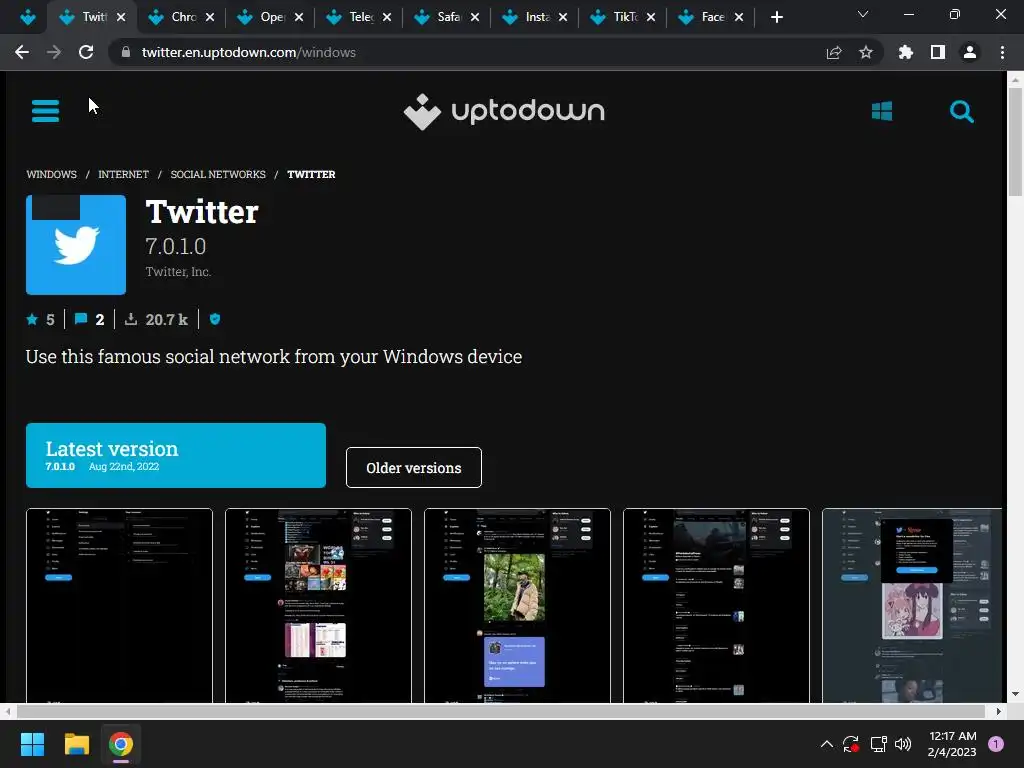Image resolution: width=1024 pixels, height=768 pixels.
Task: Click the horizontal scroll right arrow
Action: coord(998,711)
